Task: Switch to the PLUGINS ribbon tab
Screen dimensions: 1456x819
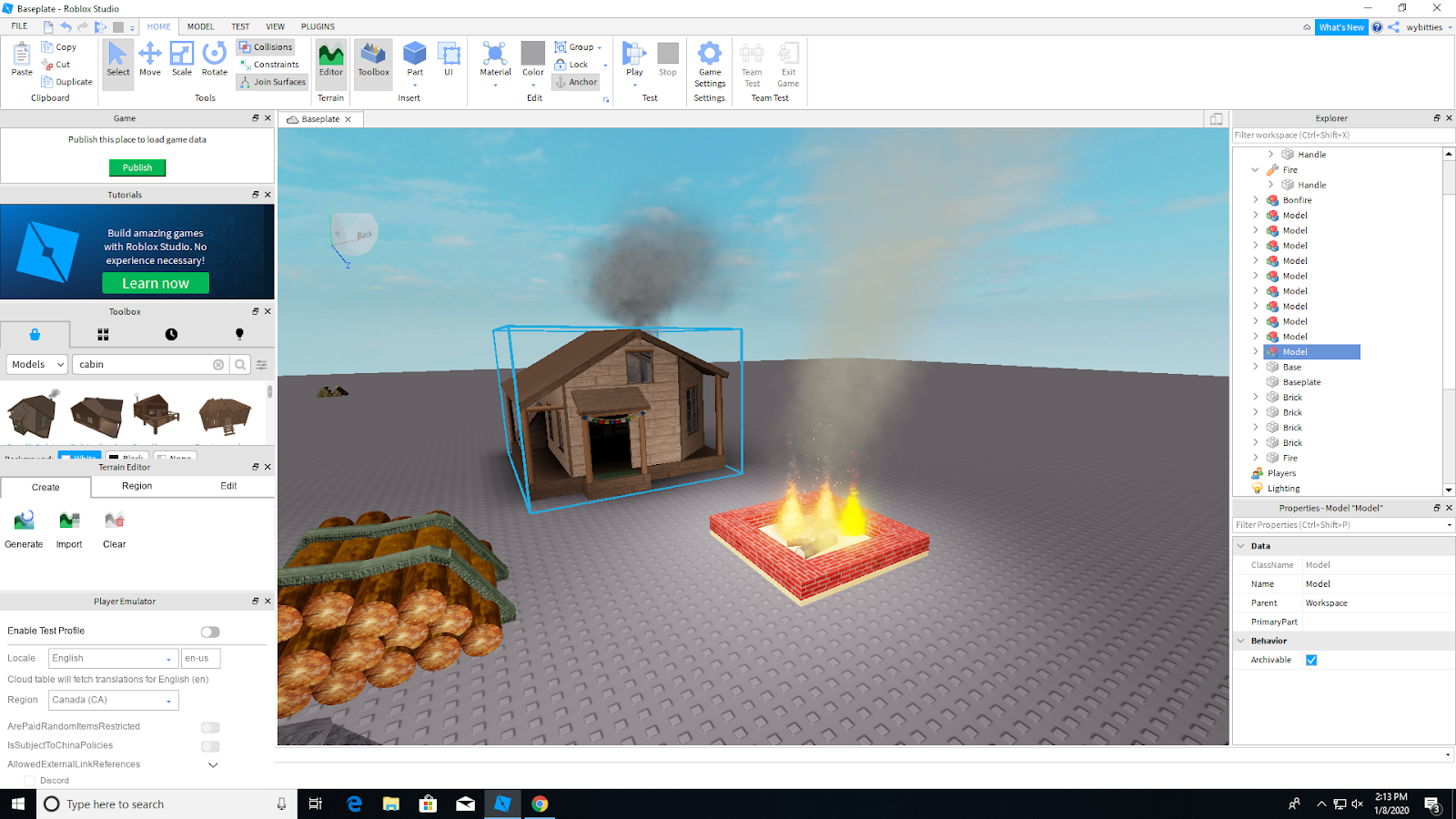Action: coord(318,26)
